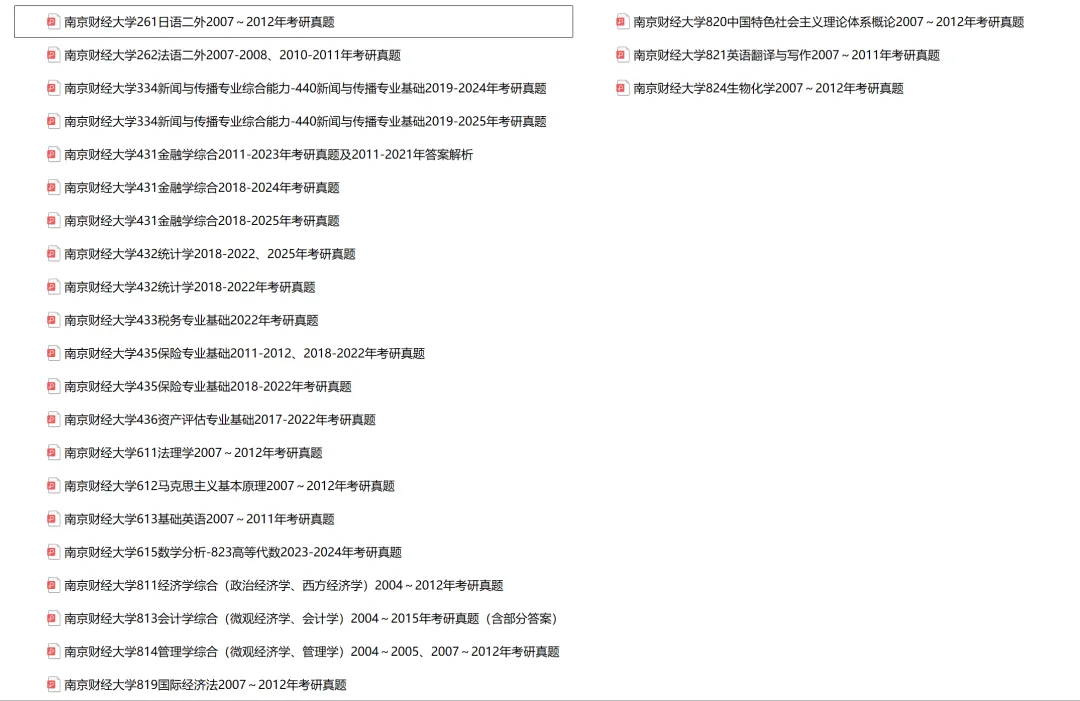Click PDF icon of 334新闻与传播 2019-2024 file
The height and width of the screenshot is (701, 1080).
pyautogui.click(x=53, y=88)
